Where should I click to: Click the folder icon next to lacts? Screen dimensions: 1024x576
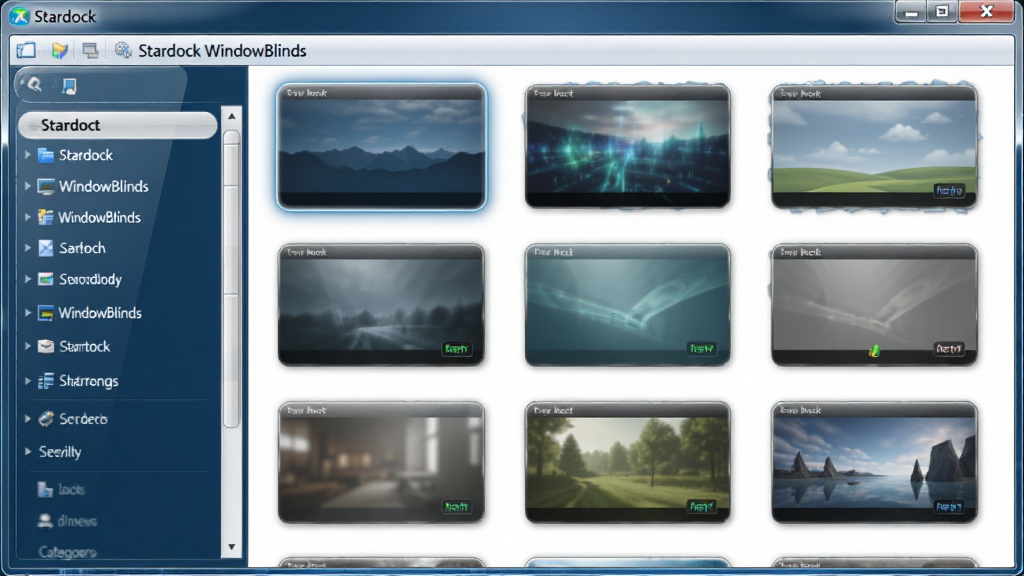pyautogui.click(x=44, y=489)
